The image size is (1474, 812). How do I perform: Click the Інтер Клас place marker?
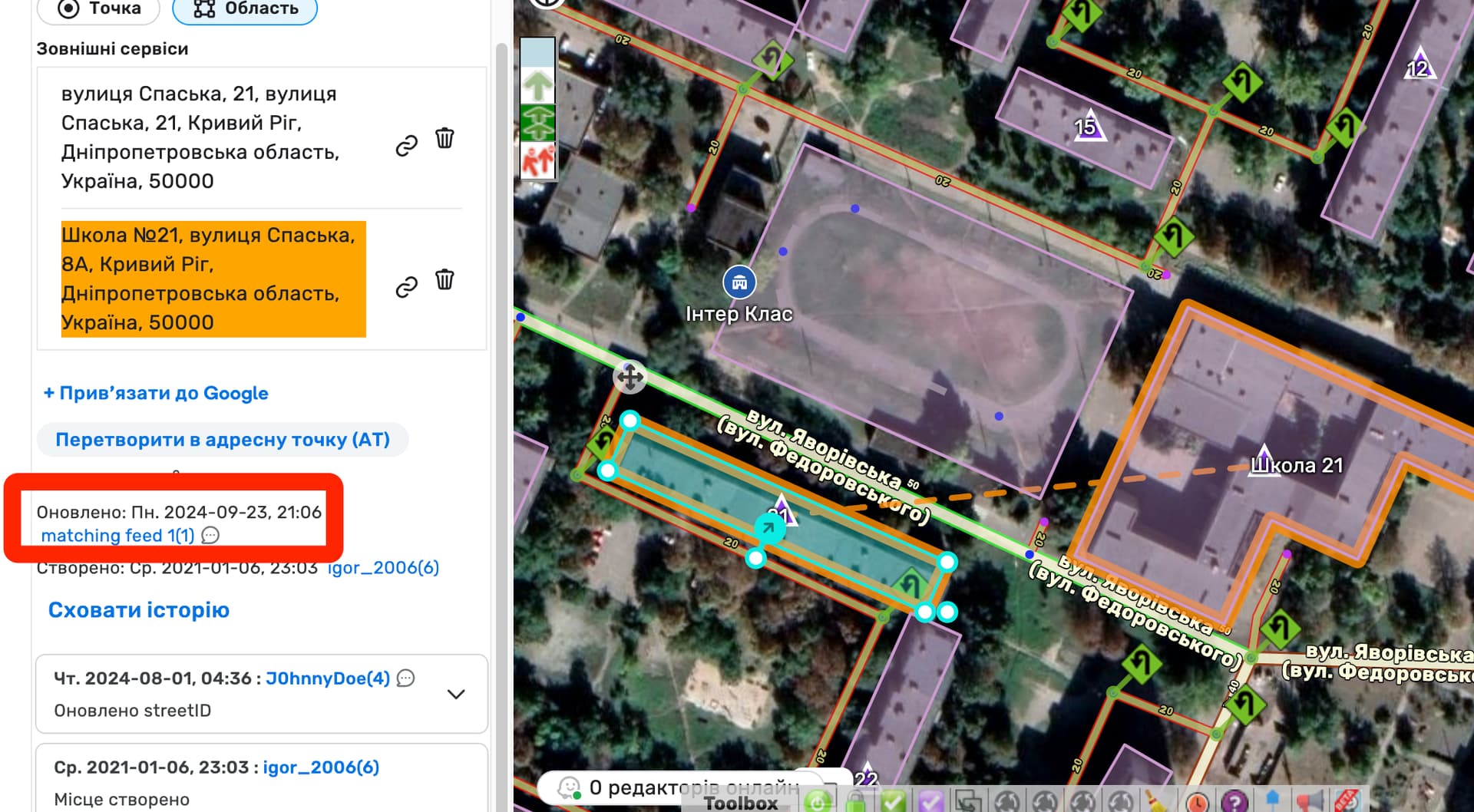pos(739,282)
